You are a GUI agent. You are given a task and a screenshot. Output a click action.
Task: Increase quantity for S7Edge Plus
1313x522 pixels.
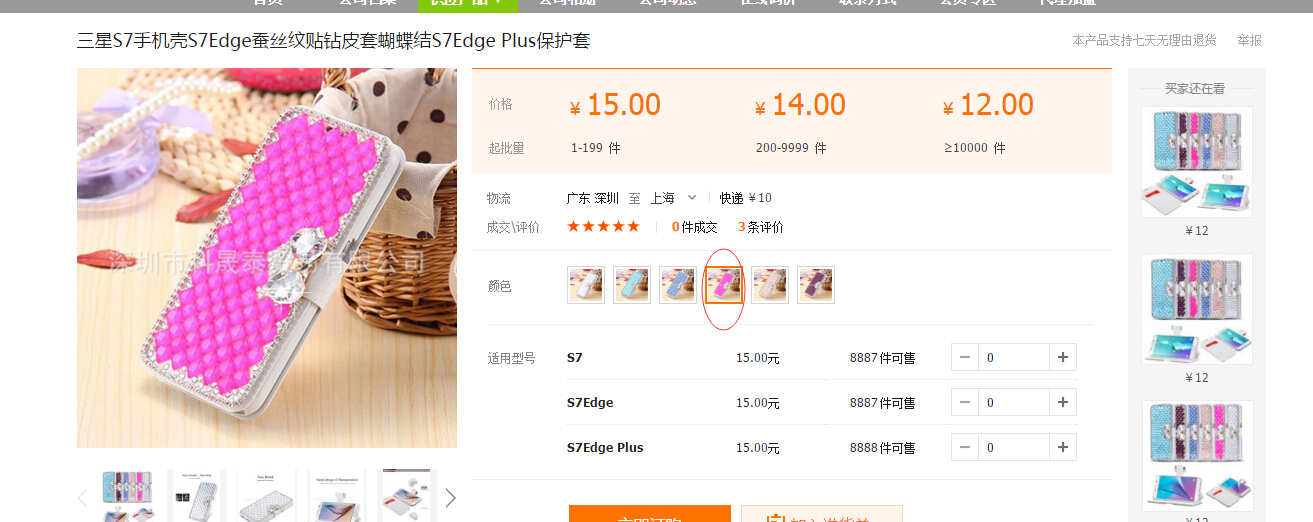click(x=1063, y=447)
